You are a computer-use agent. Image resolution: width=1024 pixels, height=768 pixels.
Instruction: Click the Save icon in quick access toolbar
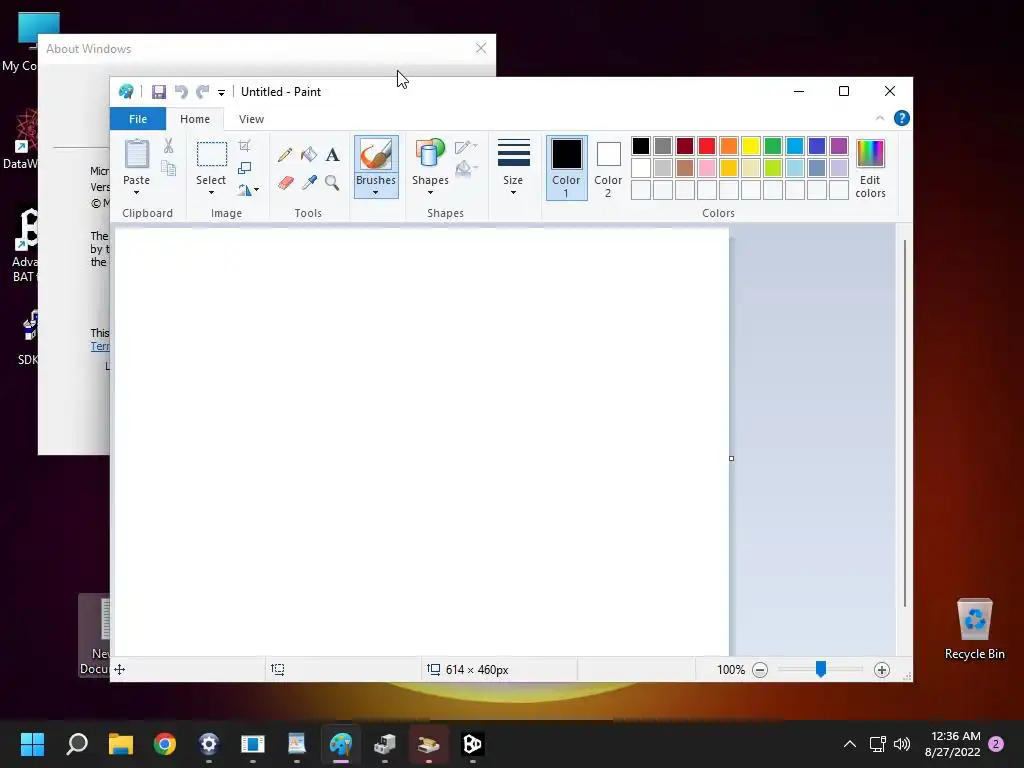click(159, 92)
